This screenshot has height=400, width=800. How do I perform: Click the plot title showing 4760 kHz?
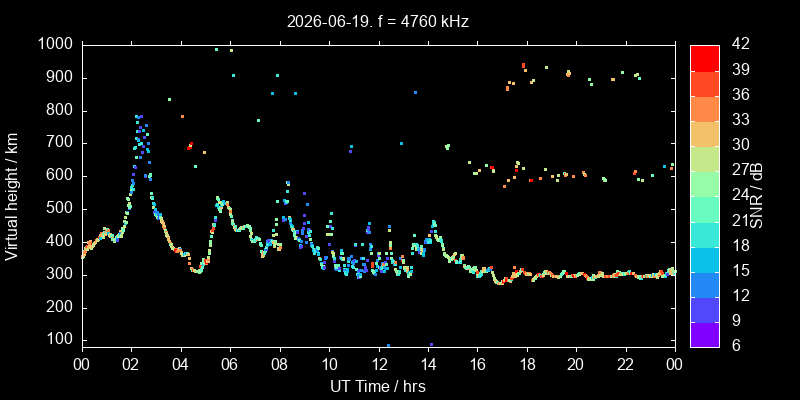click(x=378, y=21)
